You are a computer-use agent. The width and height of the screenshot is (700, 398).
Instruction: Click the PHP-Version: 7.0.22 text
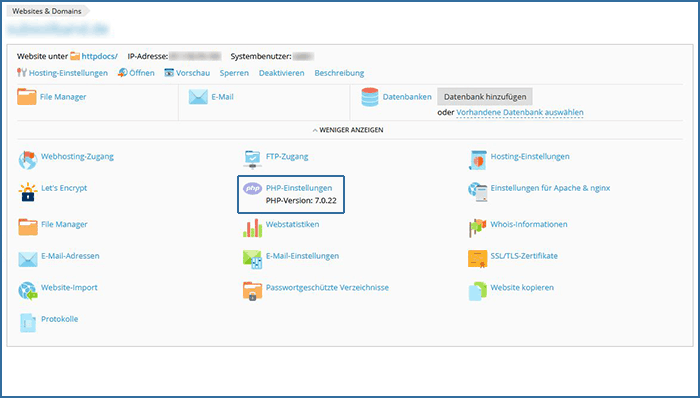301,201
